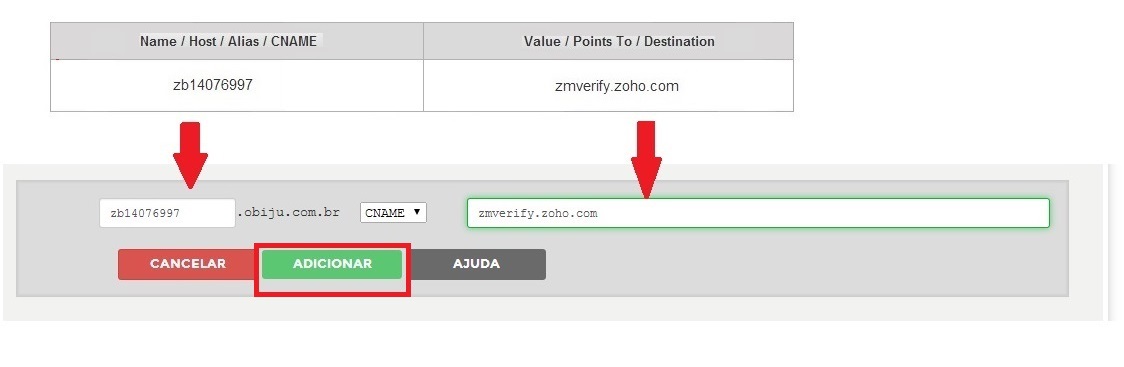Click the ADICIONAR button label text
Image resolution: width=1124 pixels, height=367 pixels.
pos(332,264)
